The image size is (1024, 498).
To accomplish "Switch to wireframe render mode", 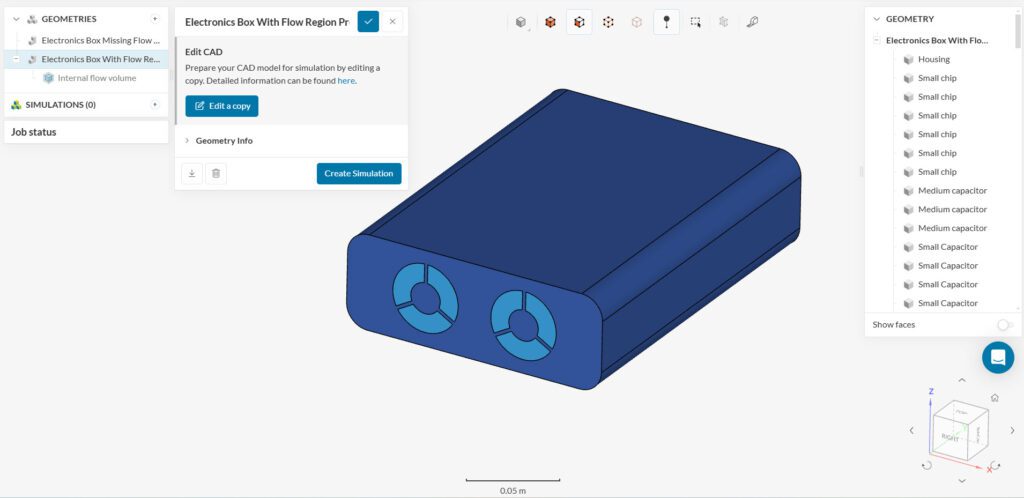I will [608, 22].
